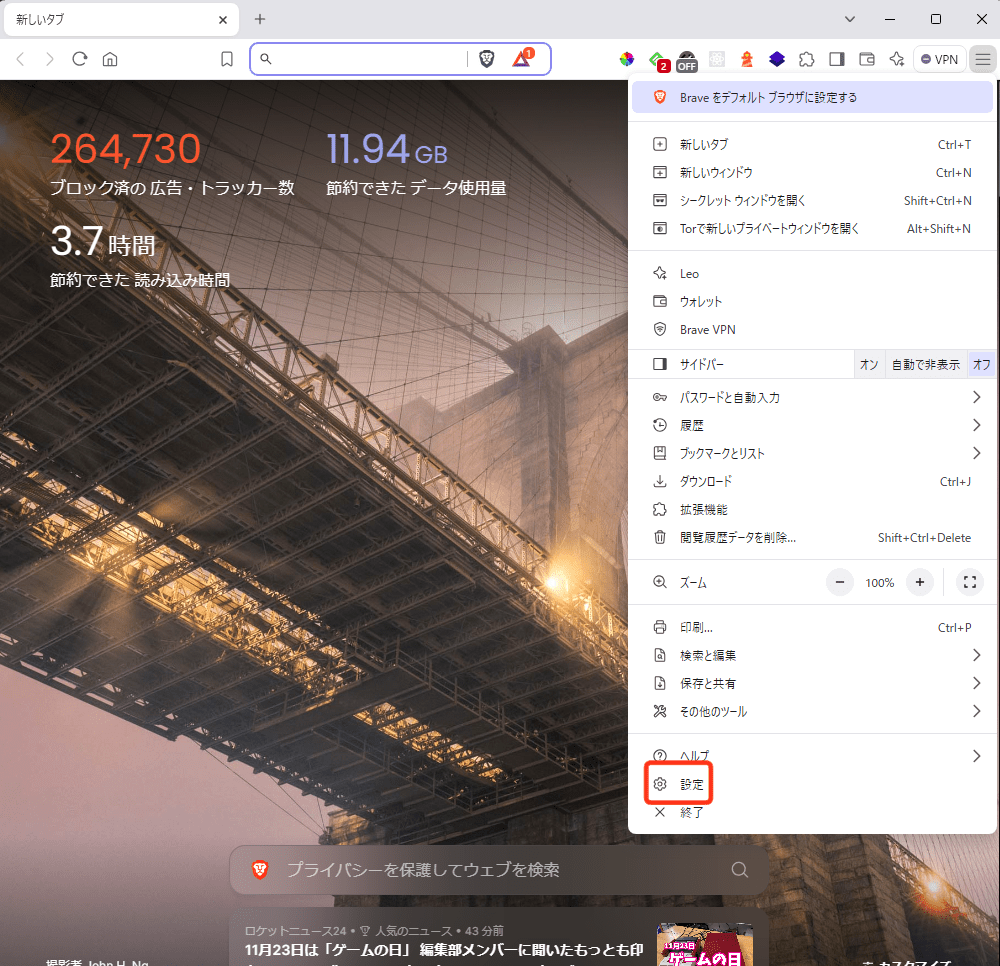Viewport: 1000px width, 966px height.
Task: Expand the その他のツール submenu
Action: coord(976,712)
